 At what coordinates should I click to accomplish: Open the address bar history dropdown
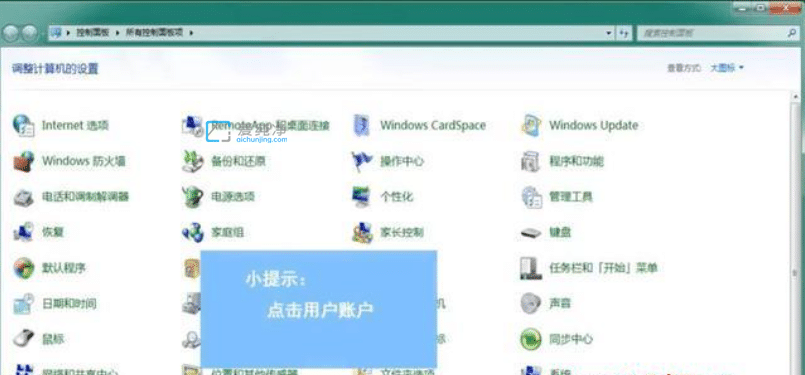click(609, 33)
